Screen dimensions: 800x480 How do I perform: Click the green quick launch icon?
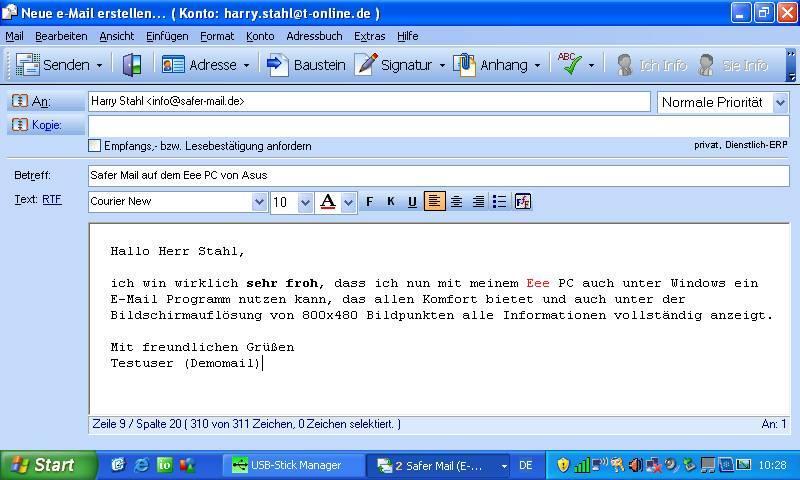click(x=165, y=465)
